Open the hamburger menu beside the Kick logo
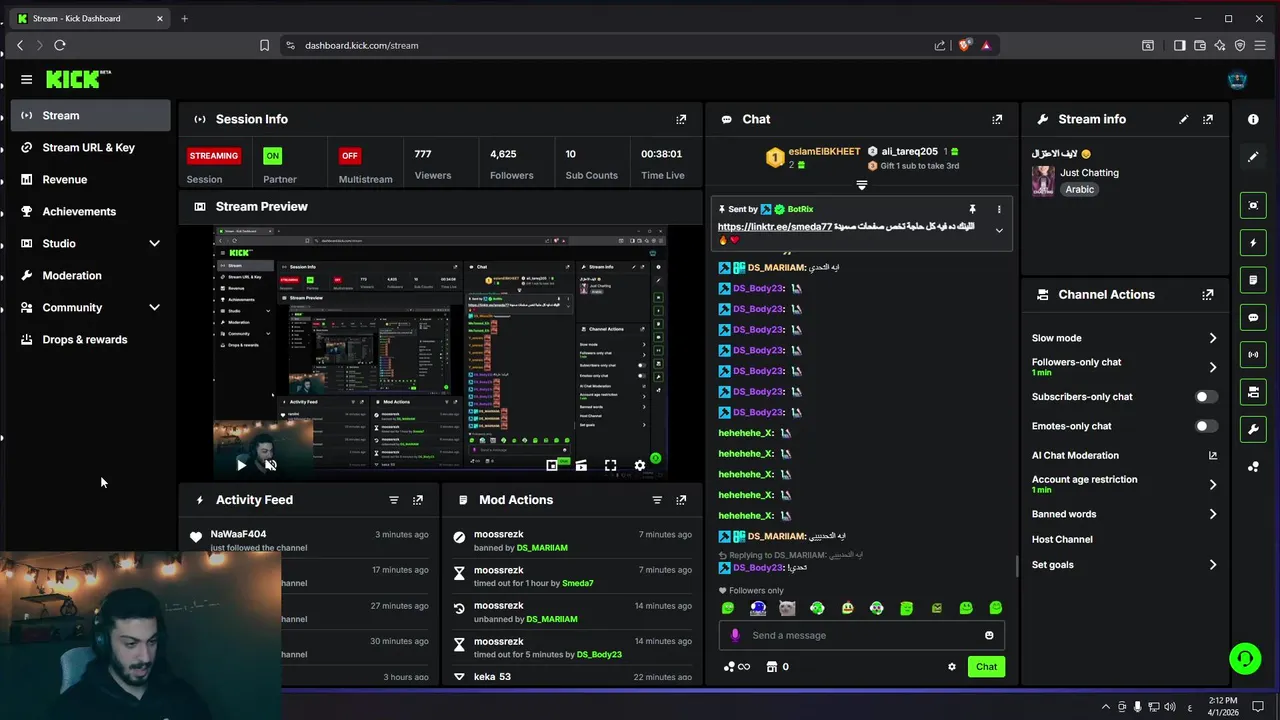The image size is (1280, 720). (26, 79)
